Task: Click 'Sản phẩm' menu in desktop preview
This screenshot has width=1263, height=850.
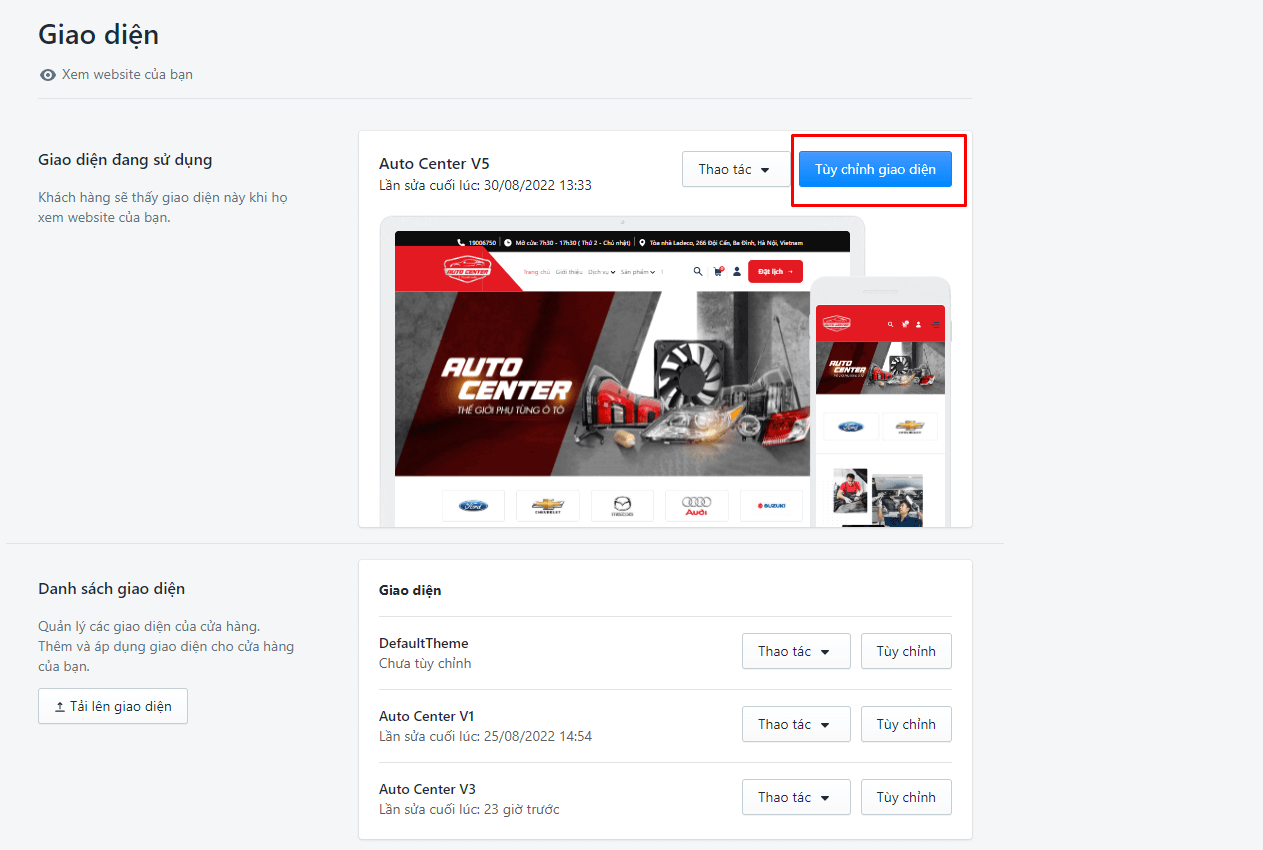Action: [638, 272]
